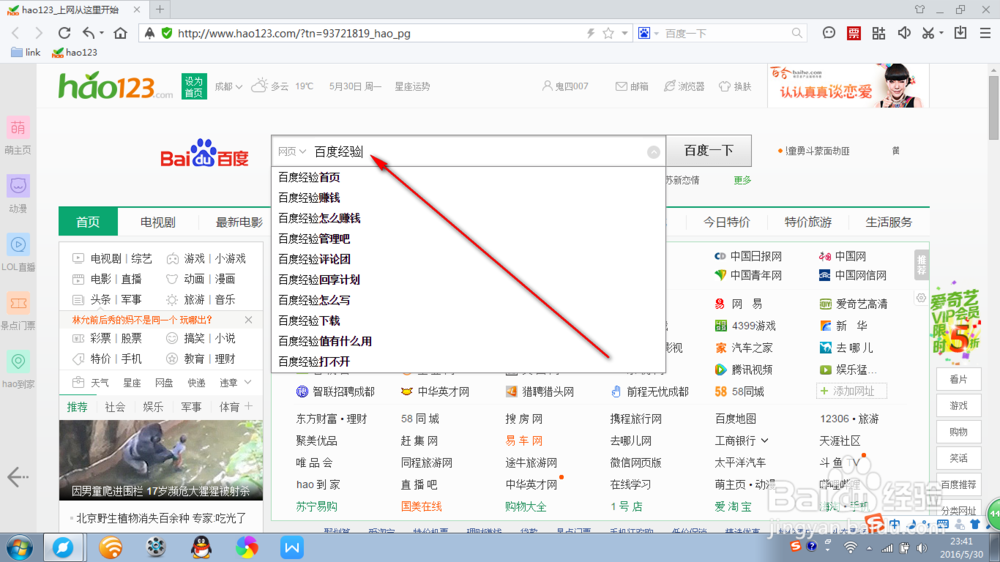Bookmark page with the star icon
This screenshot has height=562, width=1000.
[608, 33]
